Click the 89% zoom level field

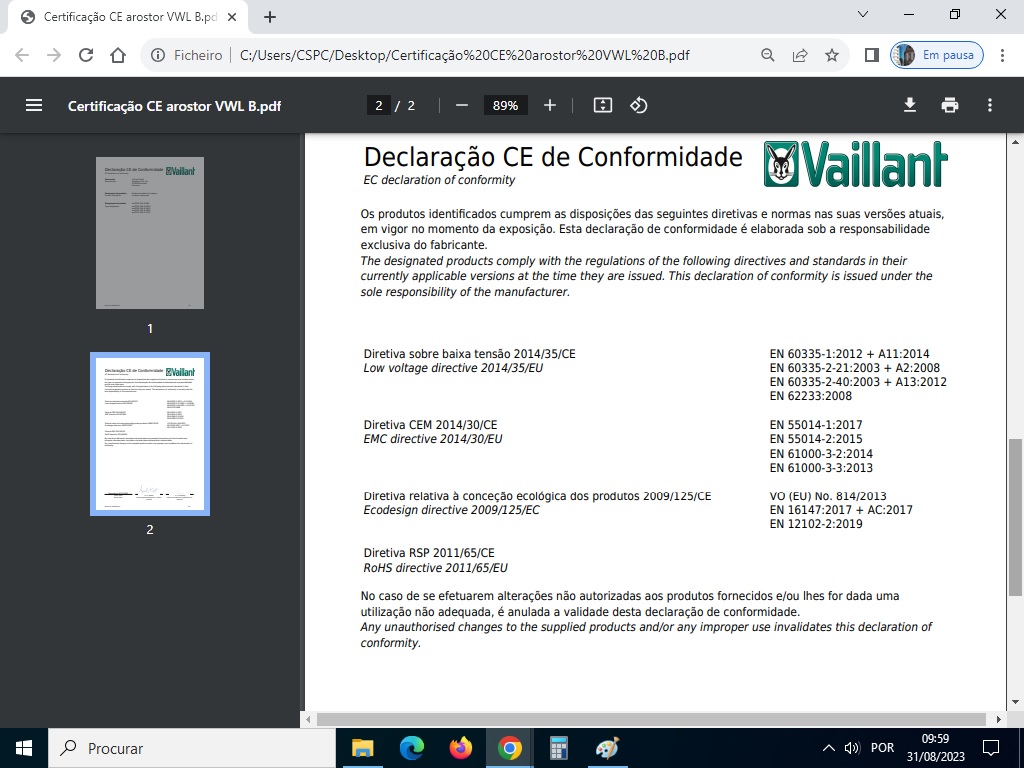pos(505,105)
